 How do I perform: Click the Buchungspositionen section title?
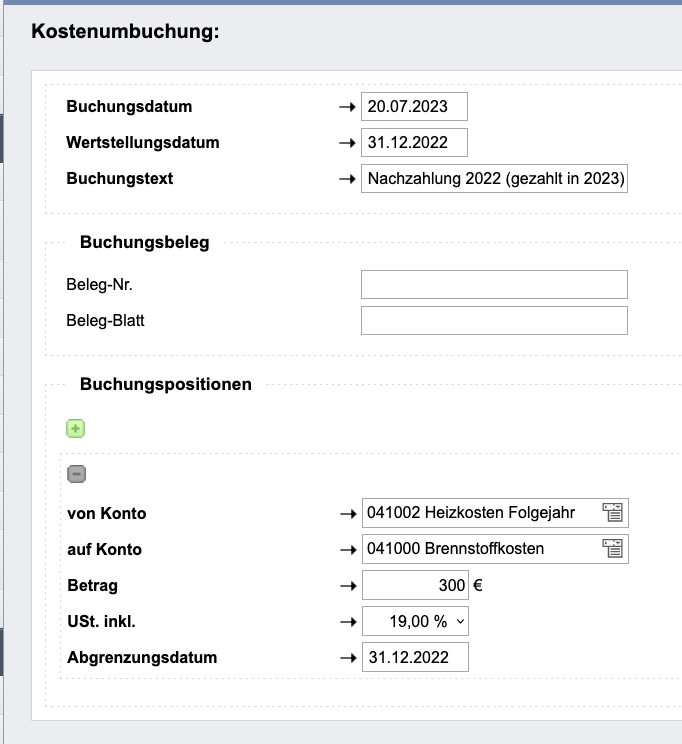(166, 384)
